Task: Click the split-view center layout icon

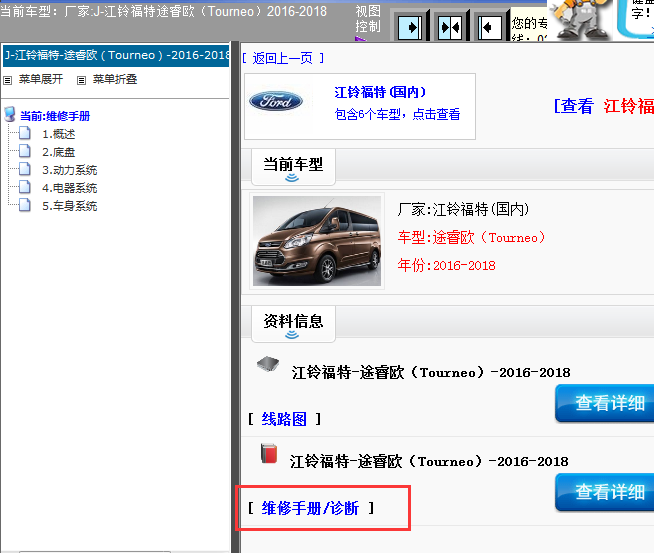Action: pyautogui.click(x=449, y=26)
